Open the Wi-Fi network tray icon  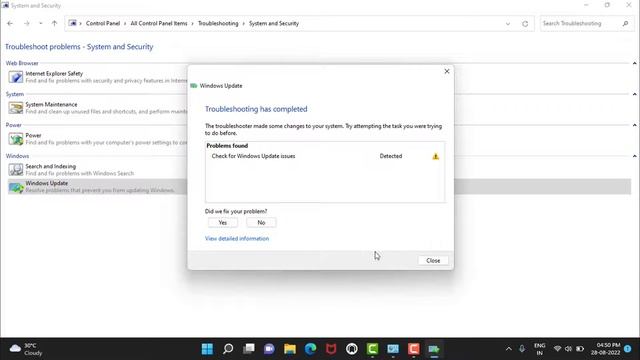(557, 349)
